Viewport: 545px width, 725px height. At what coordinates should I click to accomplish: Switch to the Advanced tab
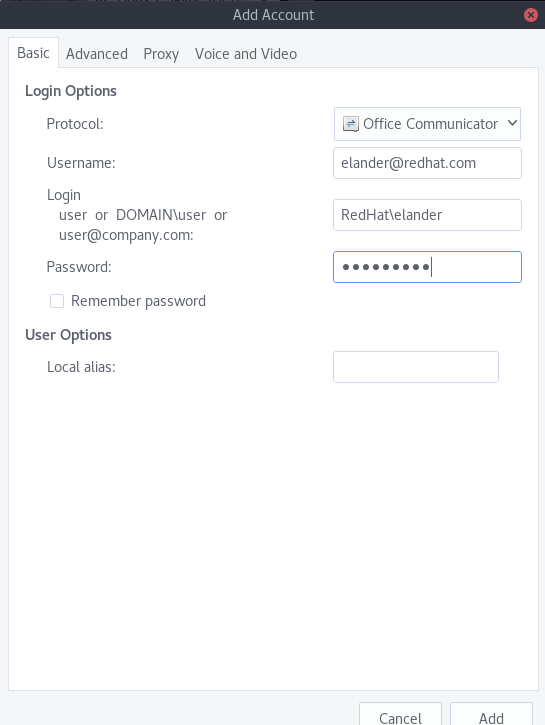click(x=97, y=54)
